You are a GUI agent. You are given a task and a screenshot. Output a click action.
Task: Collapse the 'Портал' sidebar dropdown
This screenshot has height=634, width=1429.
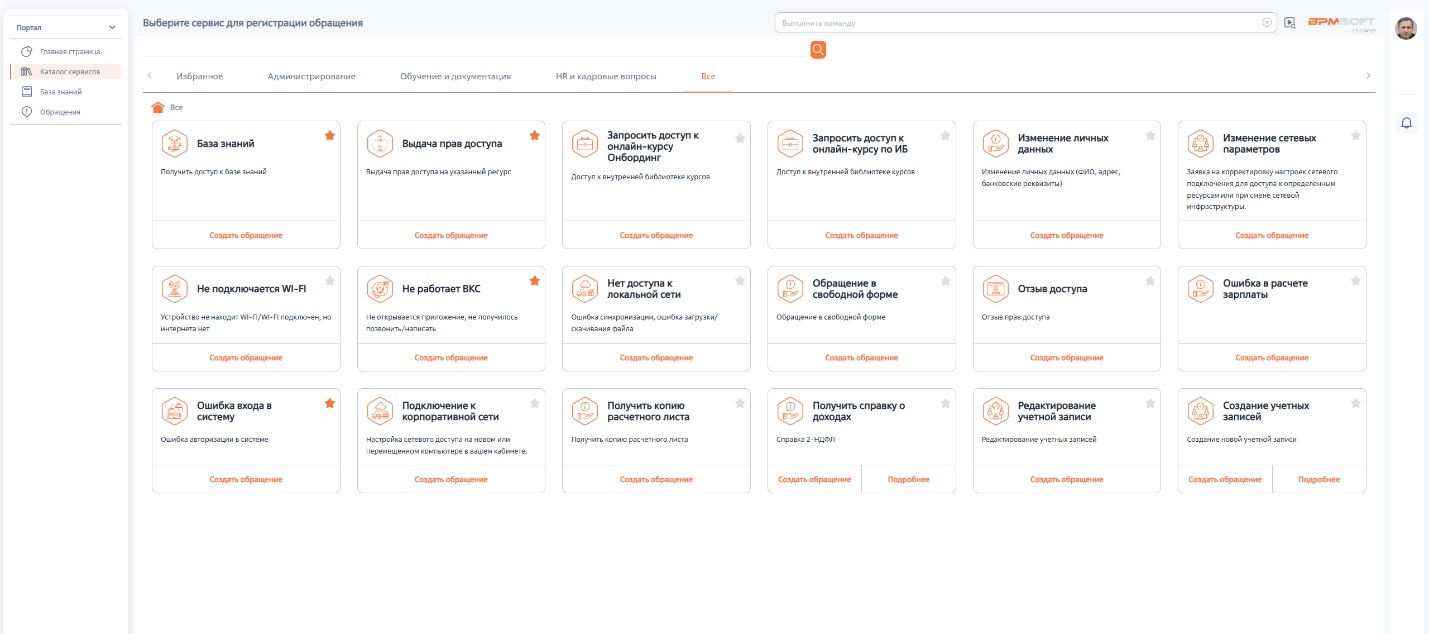point(112,28)
